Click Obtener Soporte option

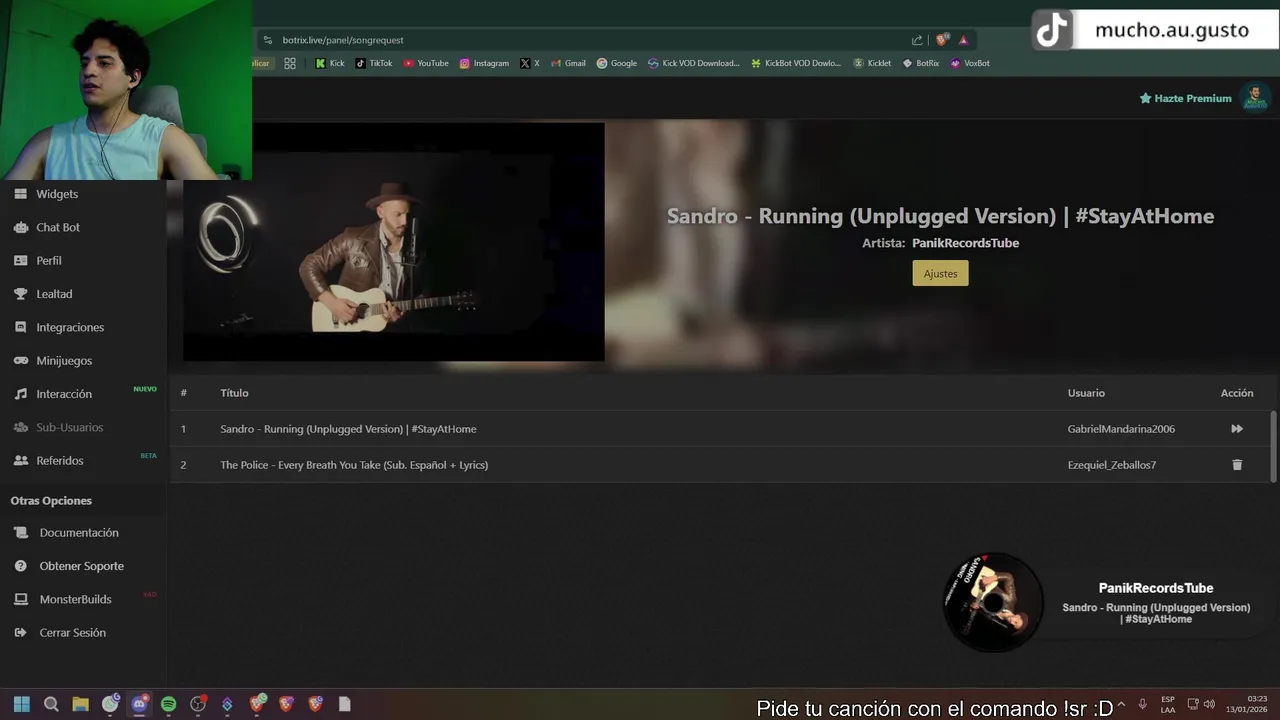coord(82,566)
